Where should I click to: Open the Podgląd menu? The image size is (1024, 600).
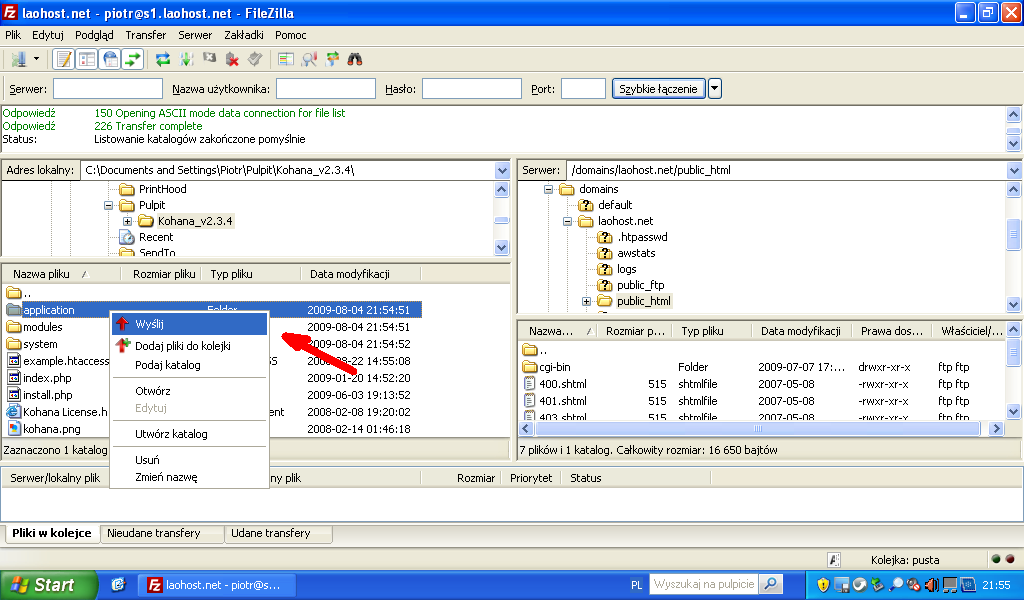pyautogui.click(x=94, y=35)
